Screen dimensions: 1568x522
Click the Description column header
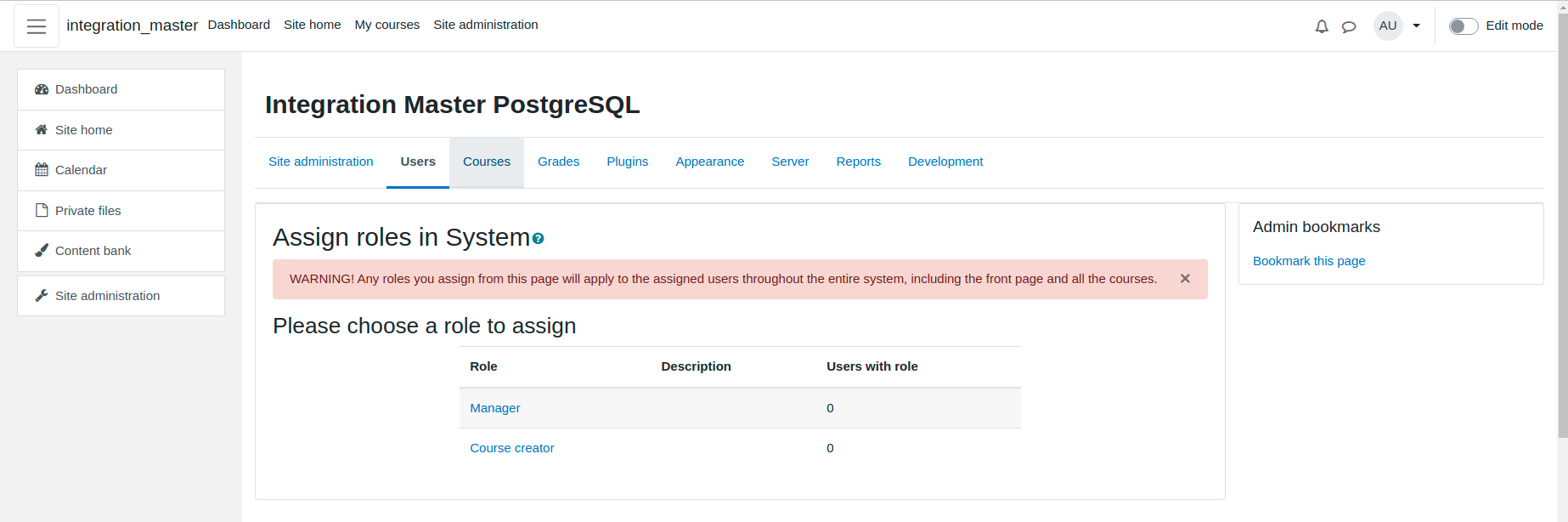[x=697, y=366]
